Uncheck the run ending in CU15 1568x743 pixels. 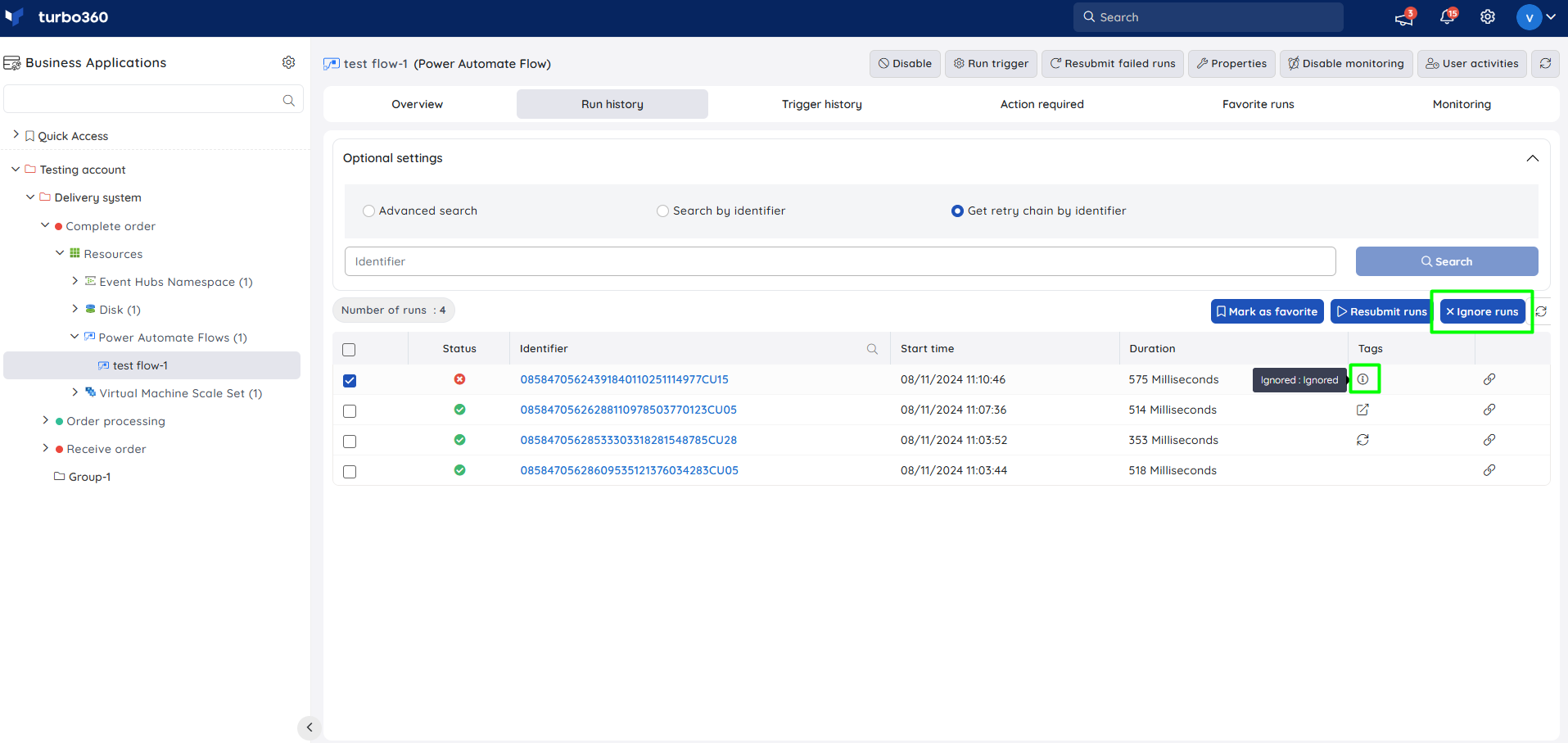tap(350, 381)
